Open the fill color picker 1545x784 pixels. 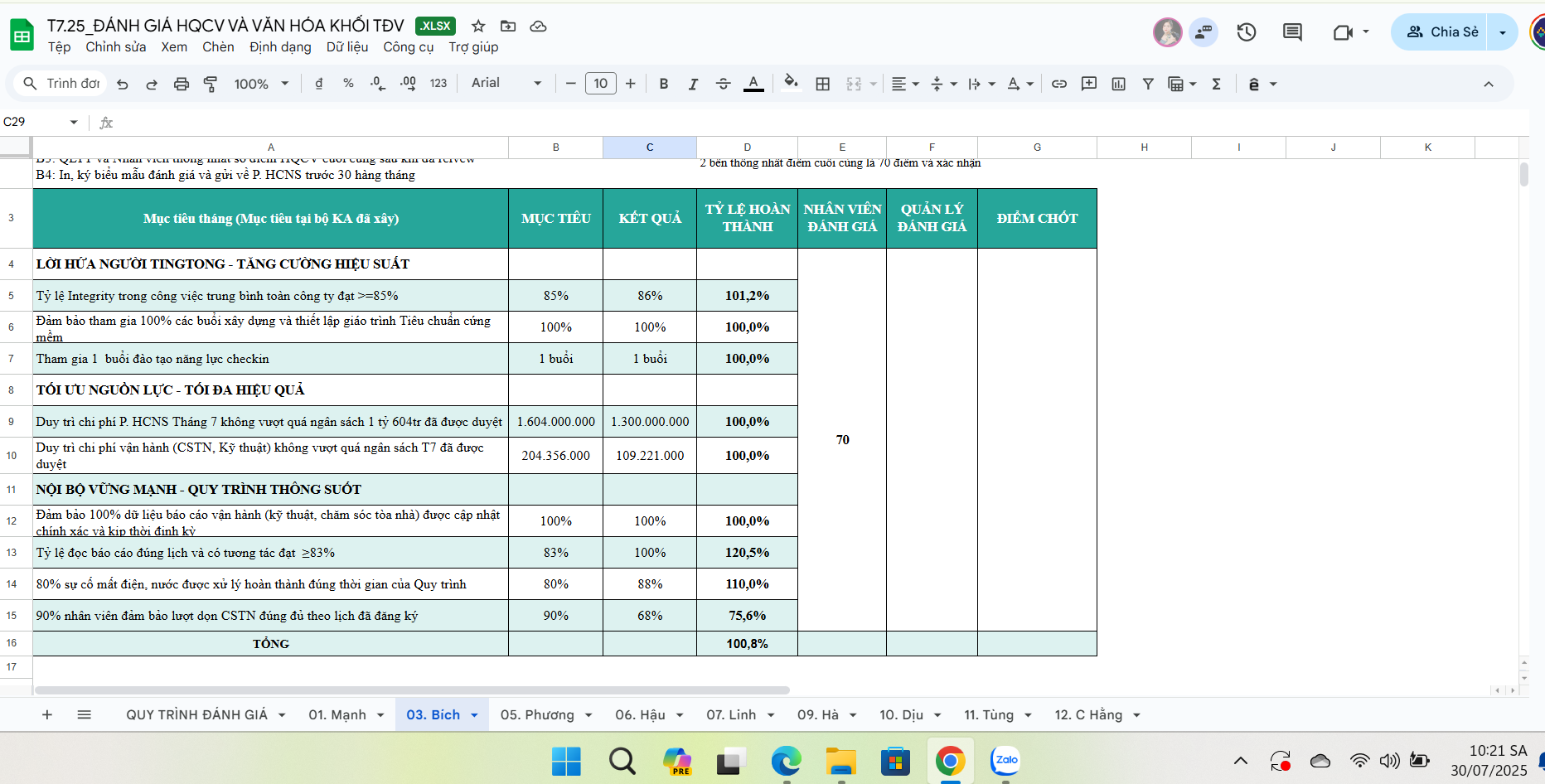(791, 83)
